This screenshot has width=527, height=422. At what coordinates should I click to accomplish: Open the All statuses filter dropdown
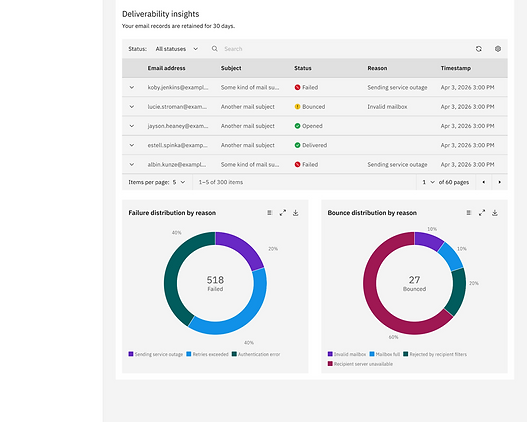177,49
